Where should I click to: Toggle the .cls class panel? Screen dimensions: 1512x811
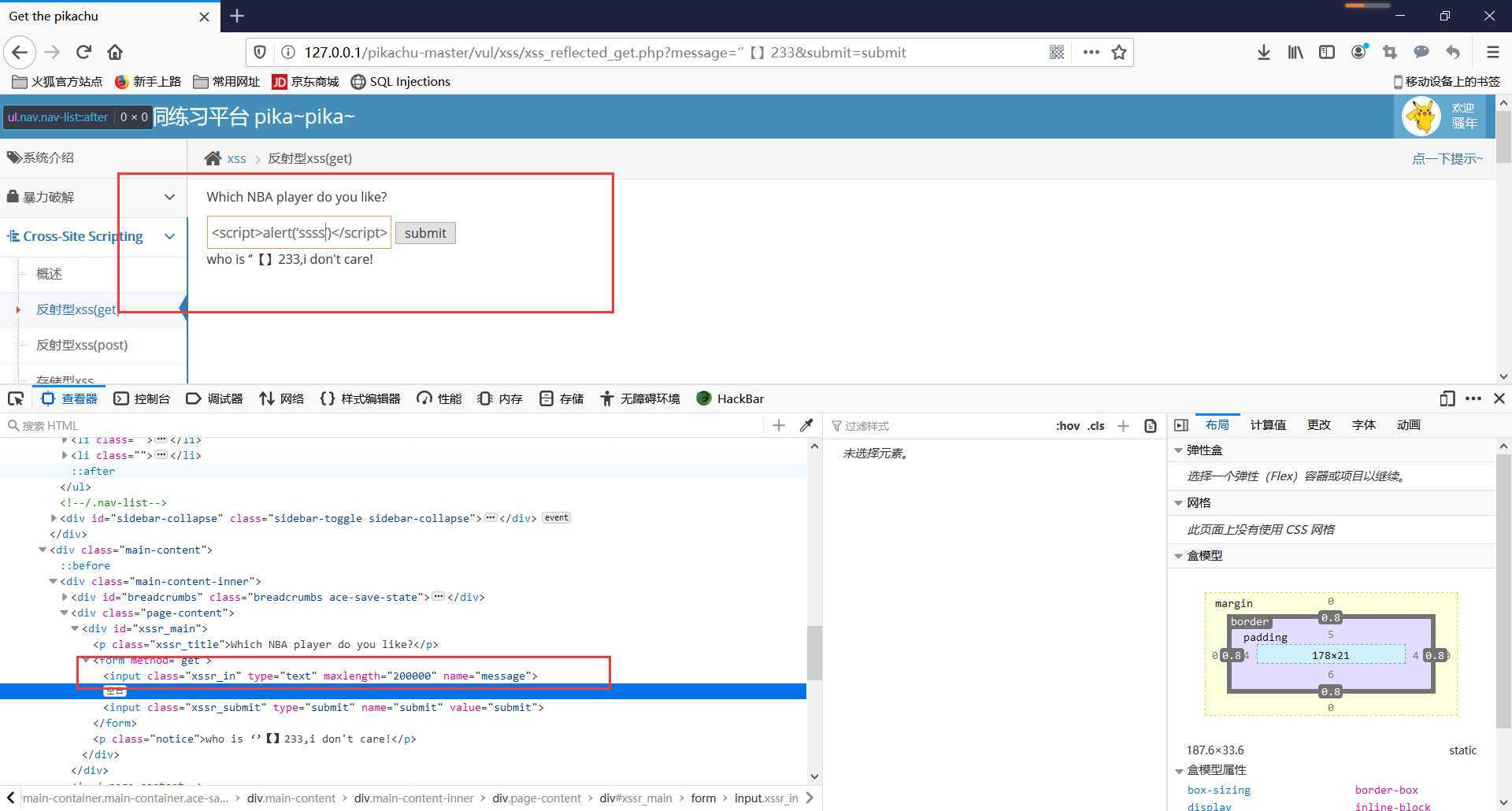click(x=1096, y=426)
